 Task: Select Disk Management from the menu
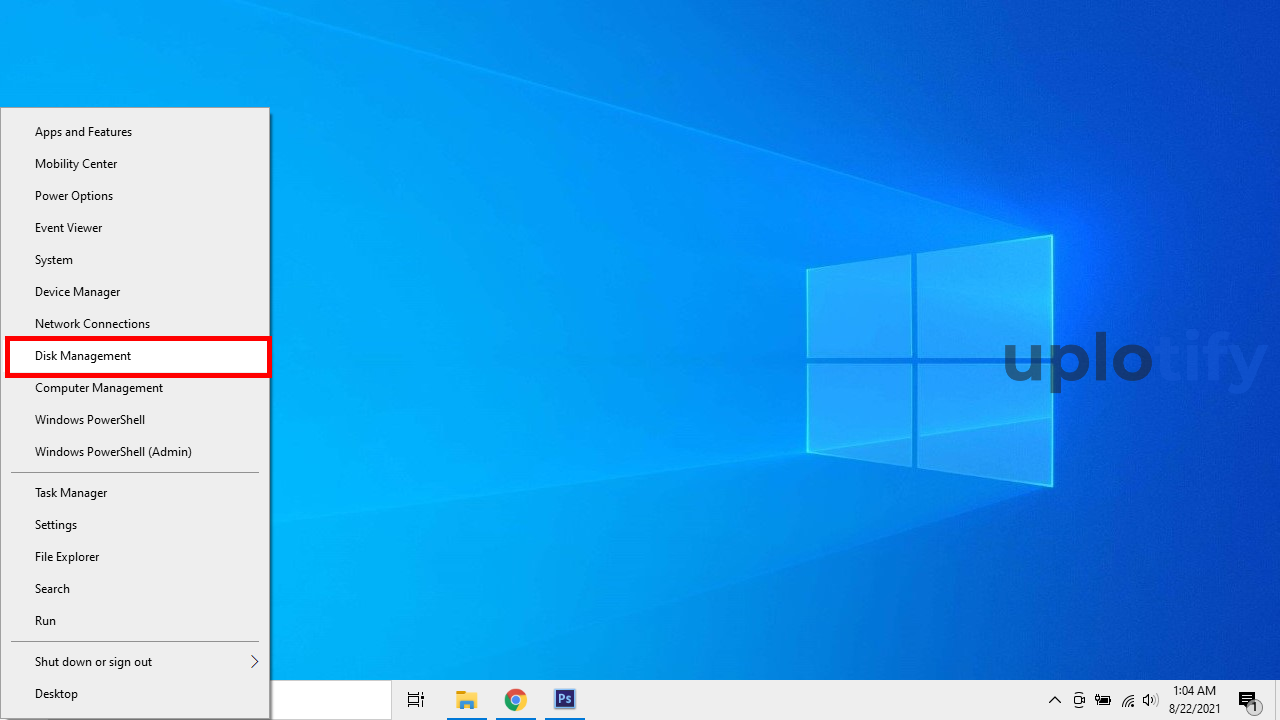(83, 356)
